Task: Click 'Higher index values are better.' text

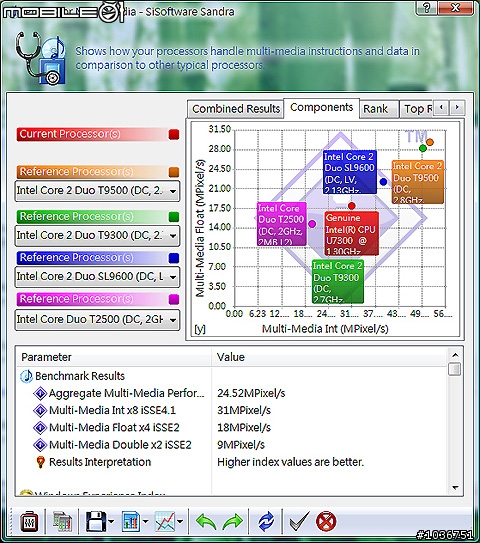Action: [x=290, y=462]
